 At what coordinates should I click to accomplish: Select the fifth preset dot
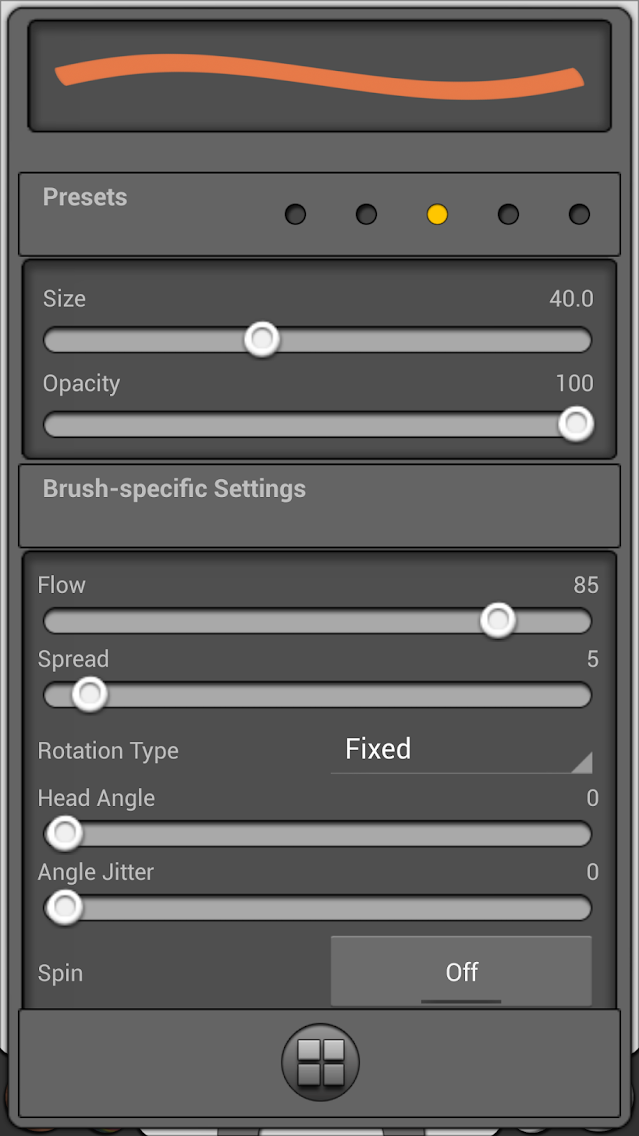point(579,214)
